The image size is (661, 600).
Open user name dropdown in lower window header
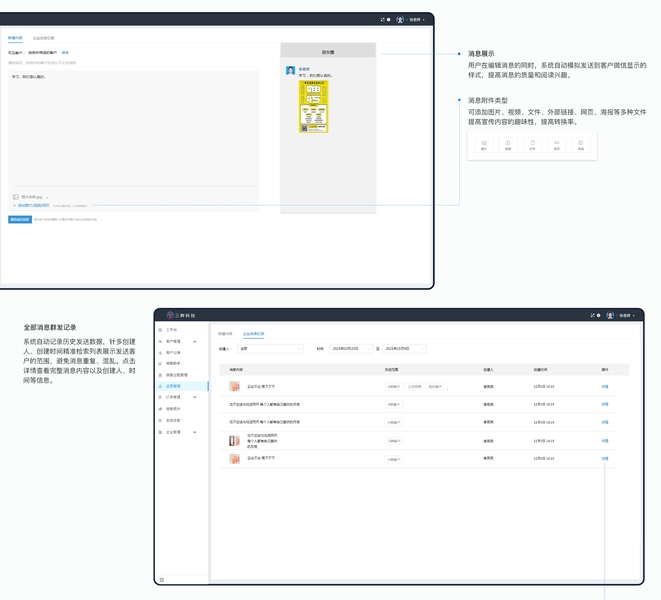coord(627,315)
